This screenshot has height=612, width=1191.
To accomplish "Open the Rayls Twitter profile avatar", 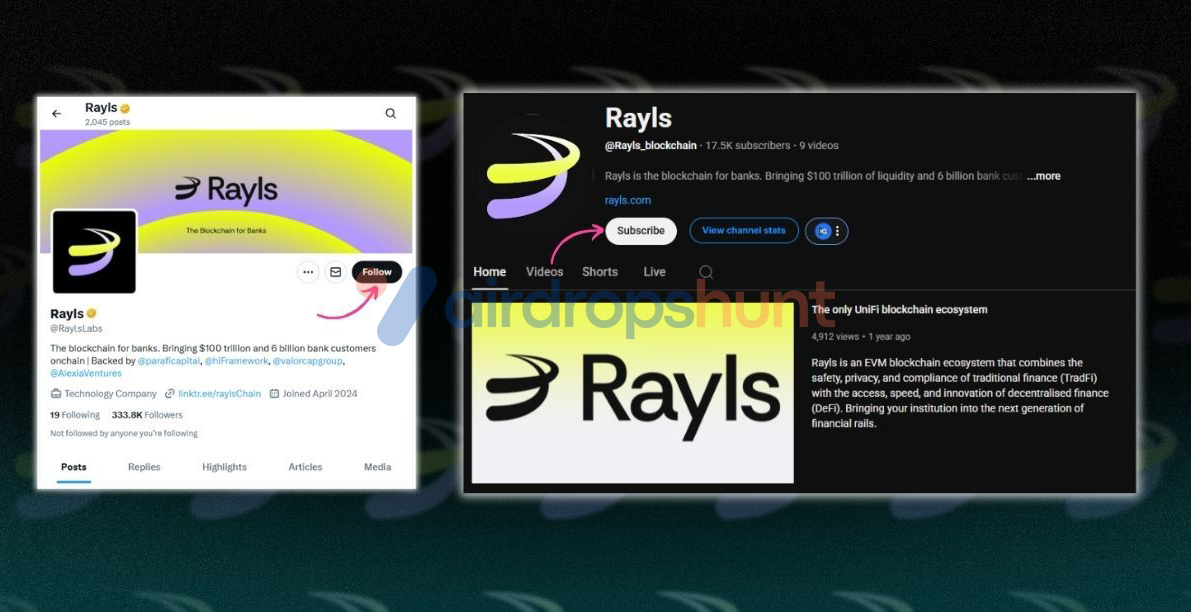I will pyautogui.click(x=94, y=252).
